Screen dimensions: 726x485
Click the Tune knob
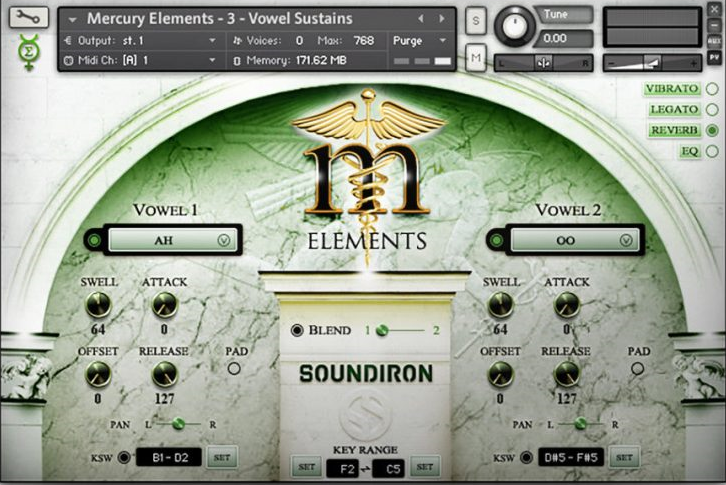point(514,25)
